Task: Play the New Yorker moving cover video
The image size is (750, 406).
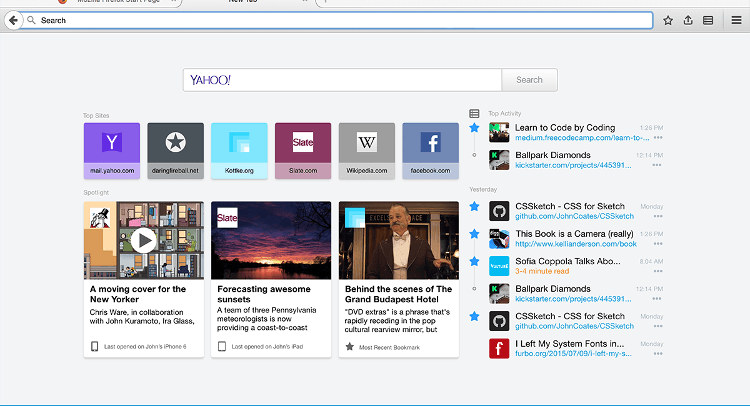Action: click(x=144, y=240)
